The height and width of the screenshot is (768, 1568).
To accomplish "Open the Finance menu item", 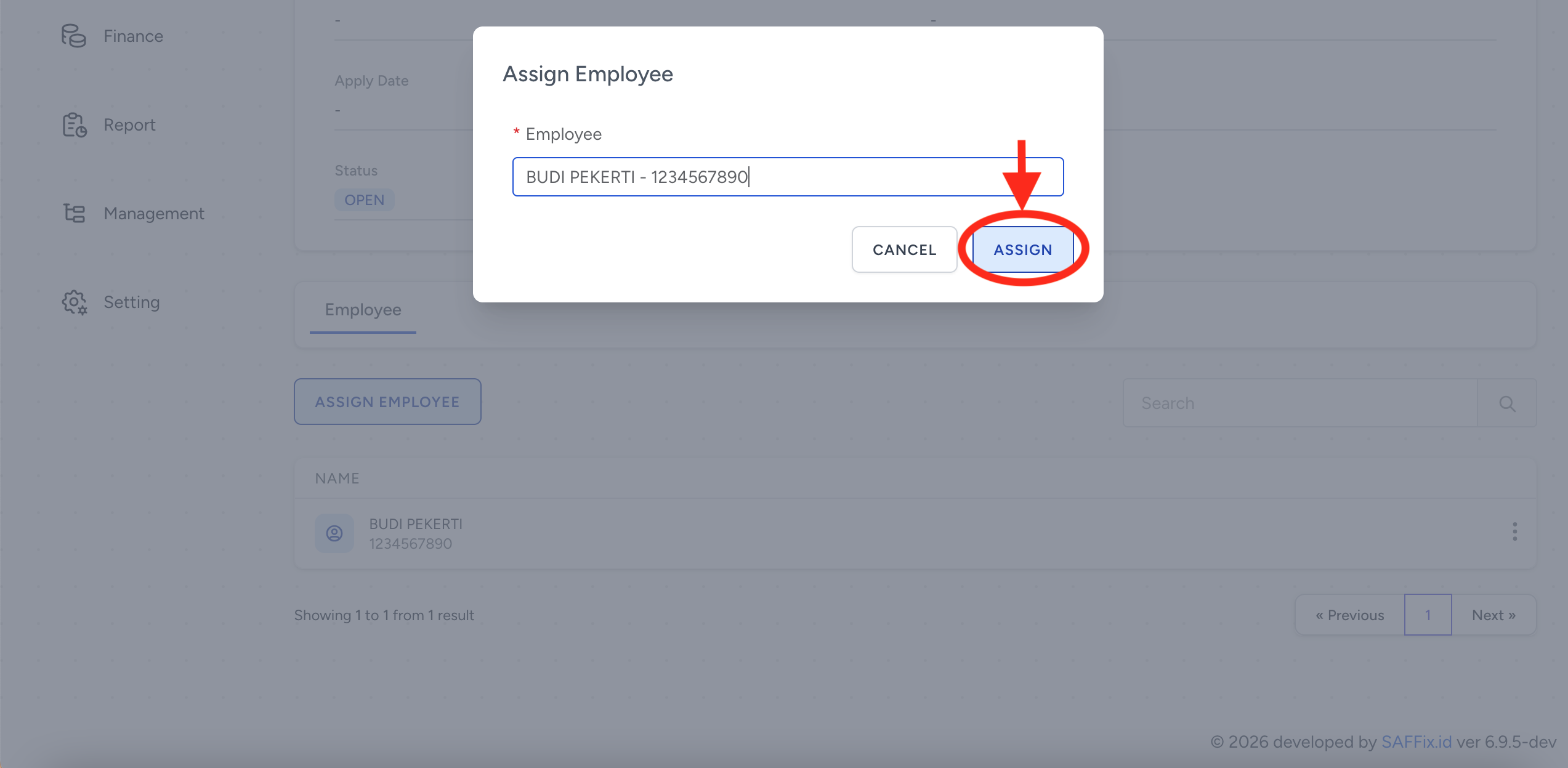I will tap(133, 36).
